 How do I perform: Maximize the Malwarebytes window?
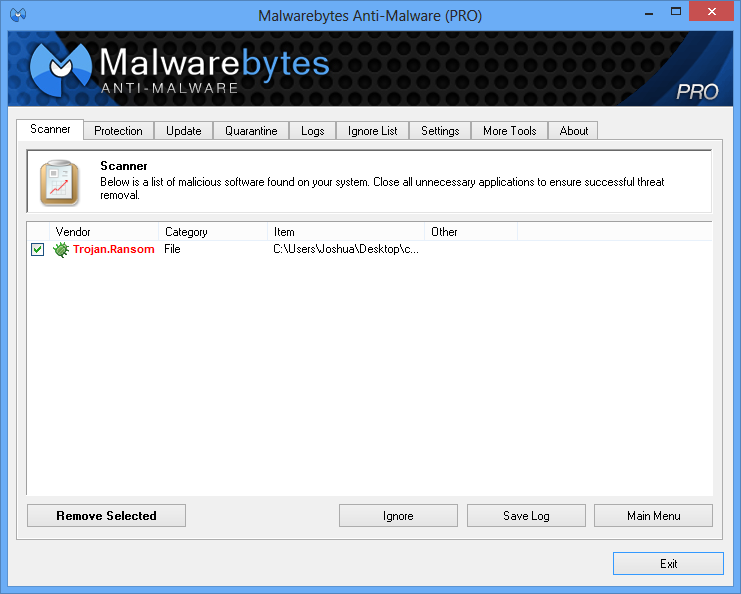tap(676, 12)
